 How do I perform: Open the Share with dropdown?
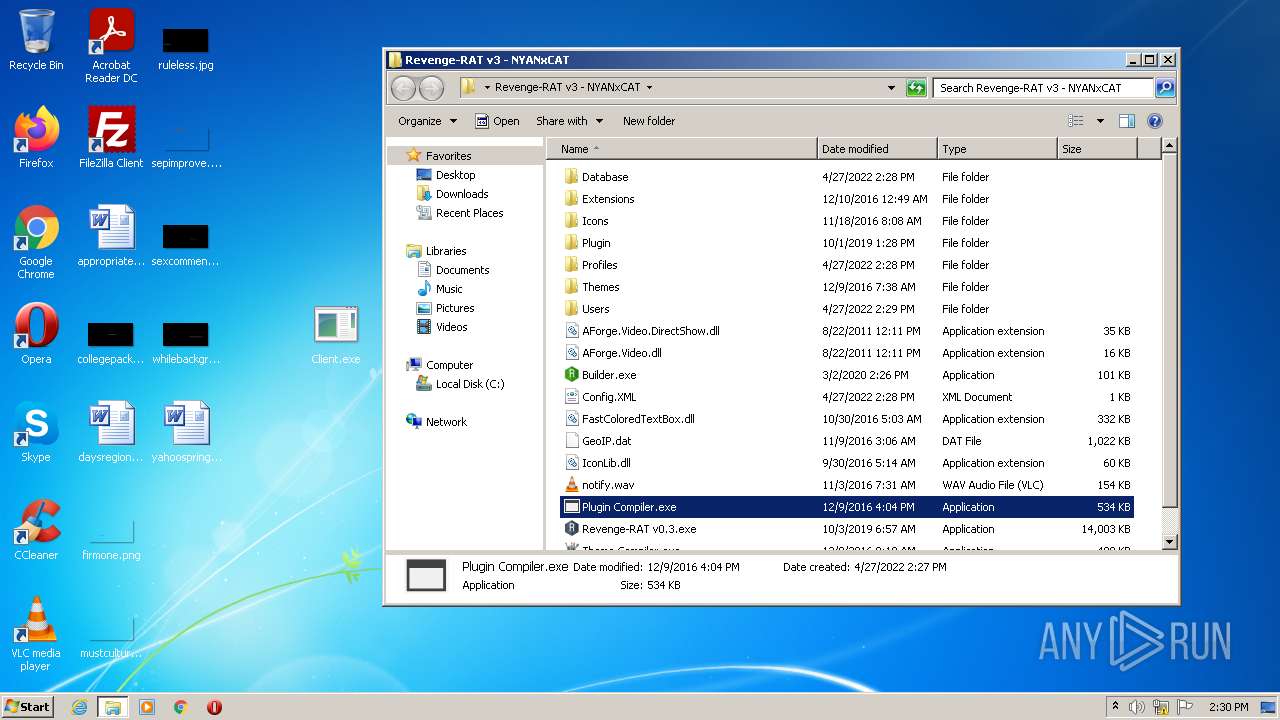pos(569,121)
